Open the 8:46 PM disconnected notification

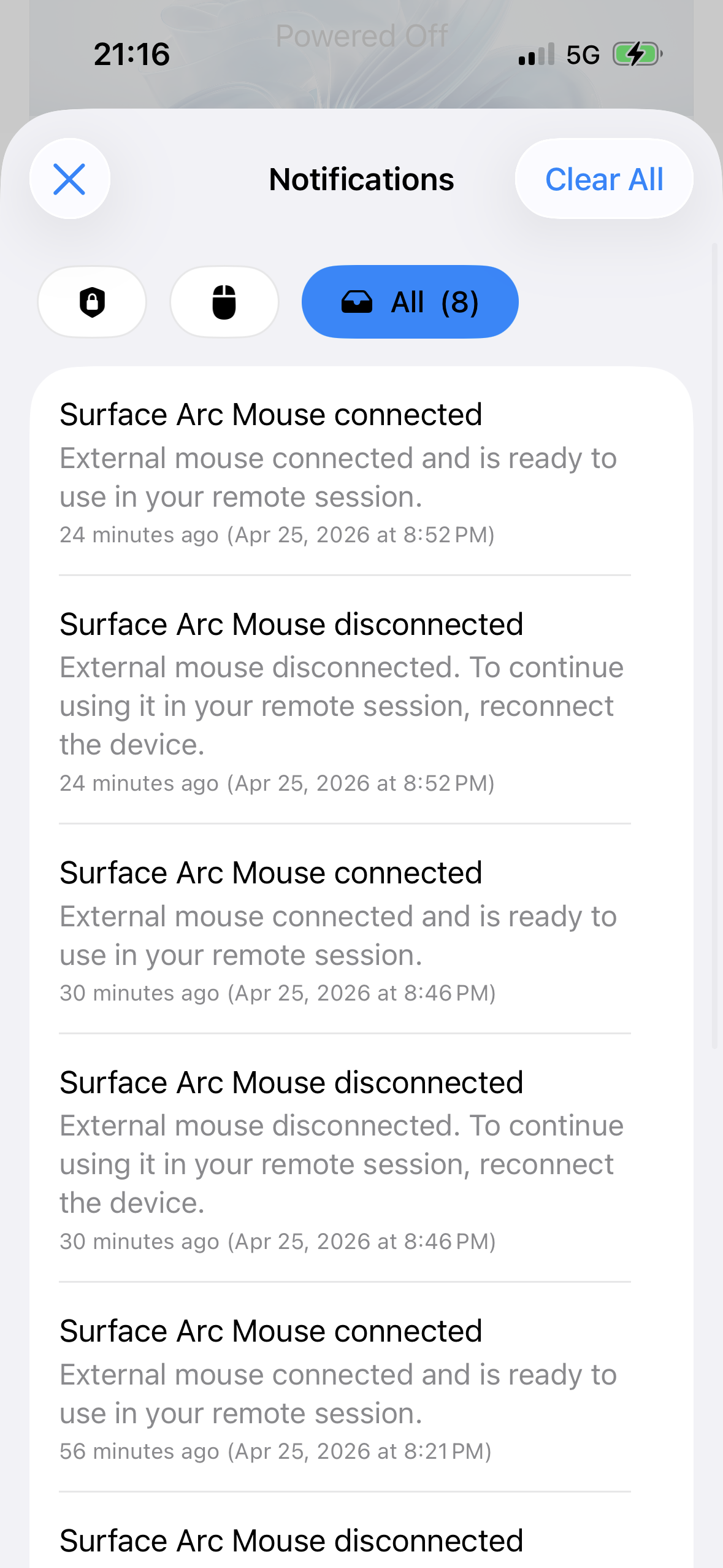point(345,1159)
